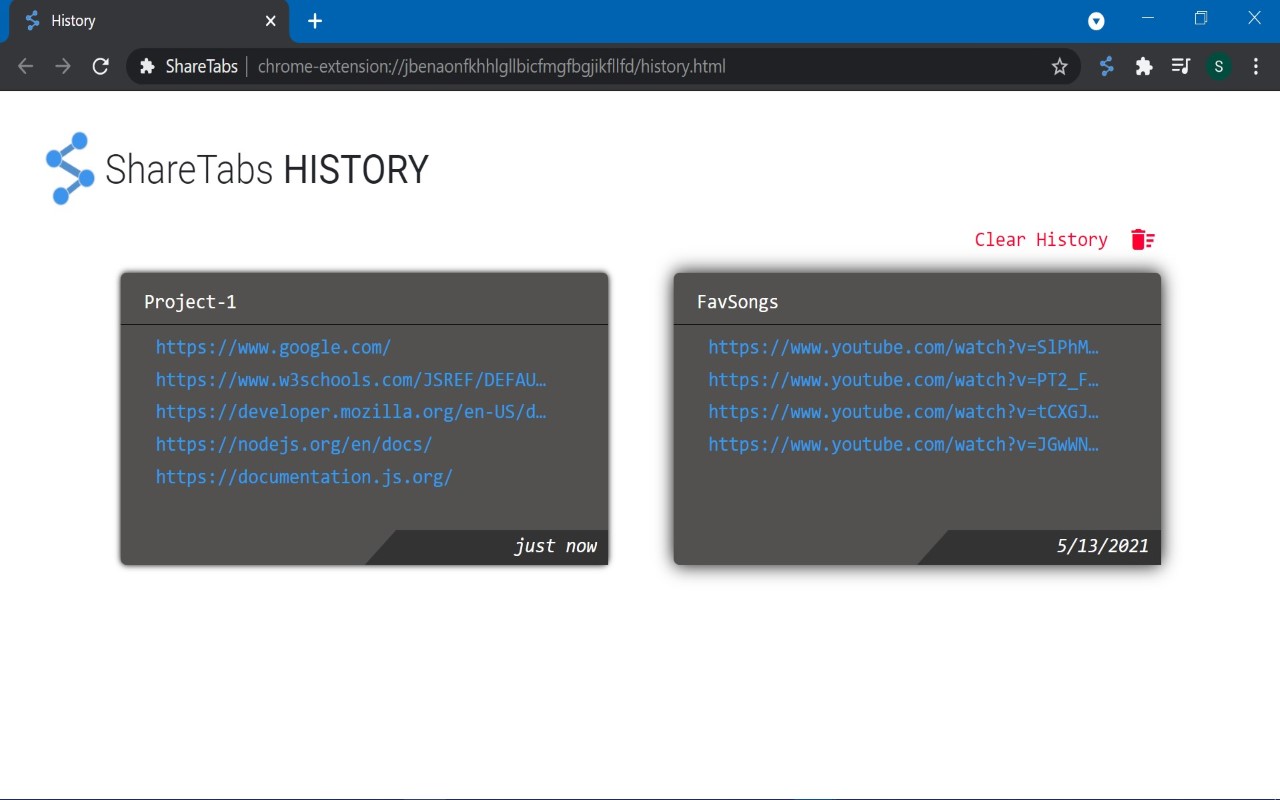Viewport: 1280px width, 800px height.
Task: Open the documentation.js.org link
Action: point(304,476)
